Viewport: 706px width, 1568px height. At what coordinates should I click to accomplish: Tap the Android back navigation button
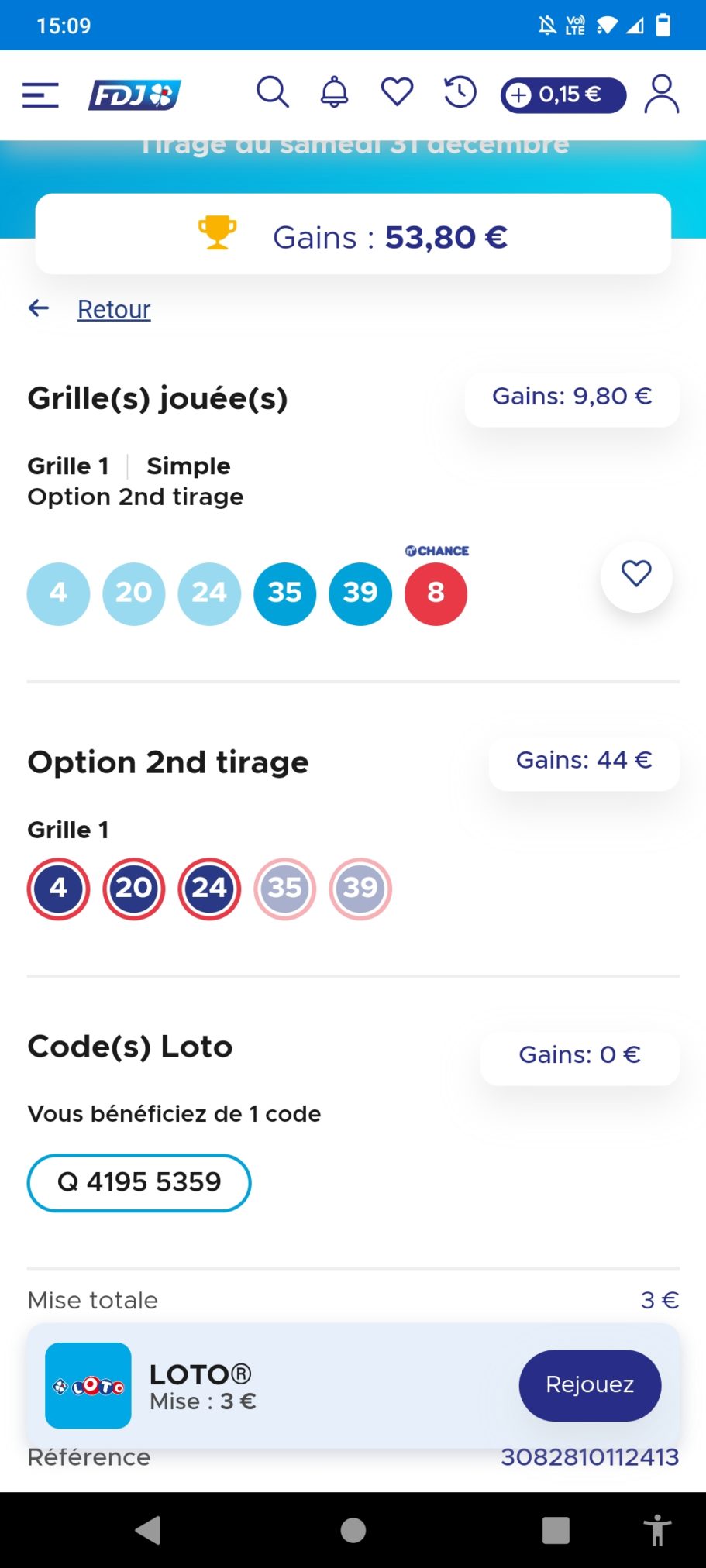(x=148, y=1530)
